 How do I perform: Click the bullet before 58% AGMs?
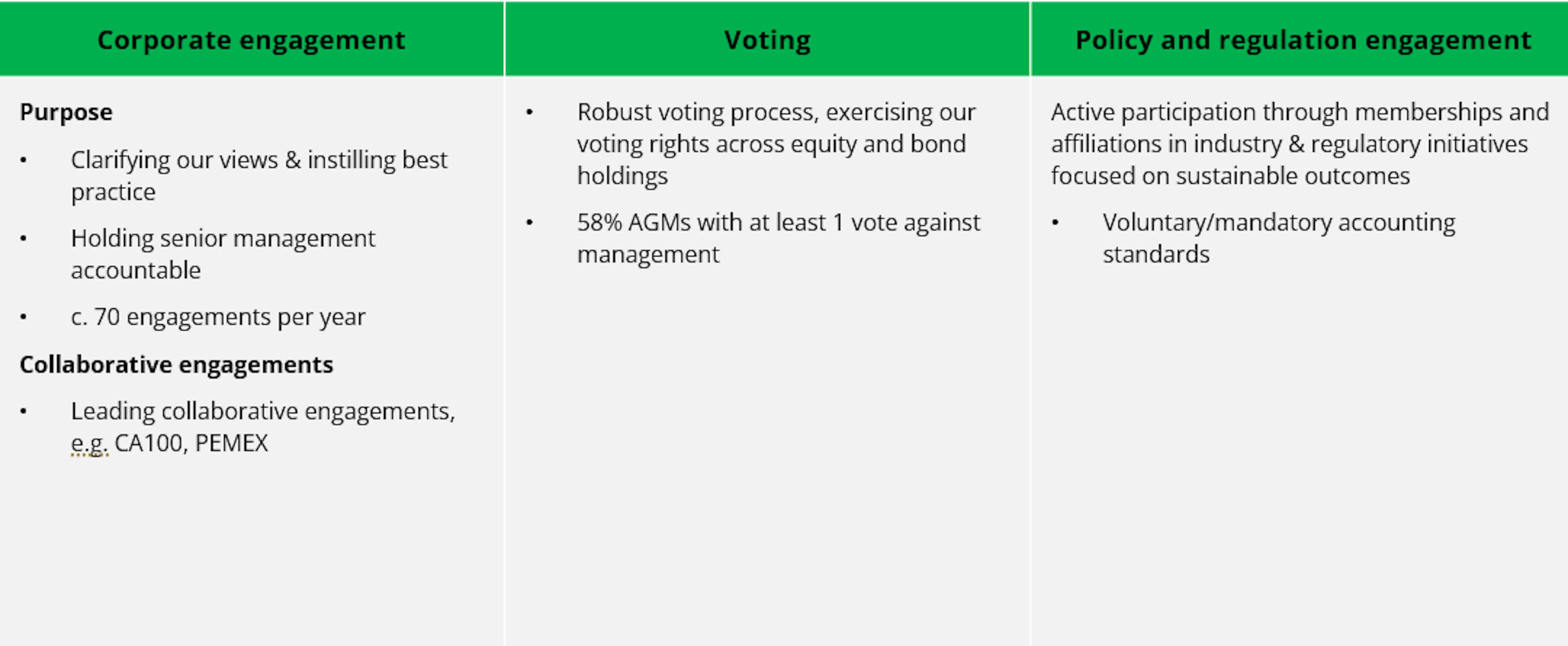[x=530, y=223]
